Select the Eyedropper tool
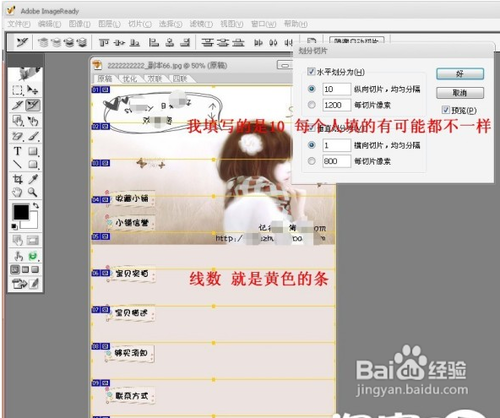 pos(33,179)
